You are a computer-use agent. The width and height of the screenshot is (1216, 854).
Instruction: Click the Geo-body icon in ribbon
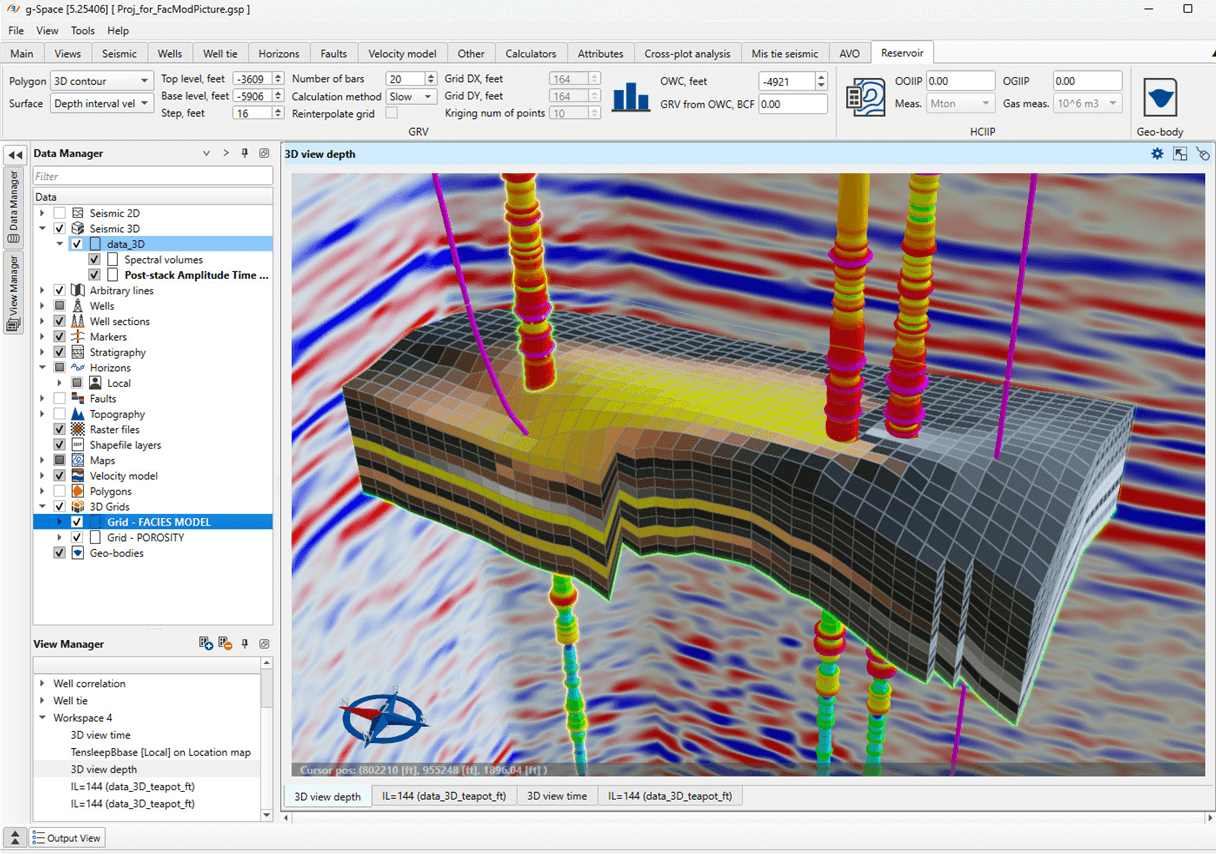point(1160,98)
